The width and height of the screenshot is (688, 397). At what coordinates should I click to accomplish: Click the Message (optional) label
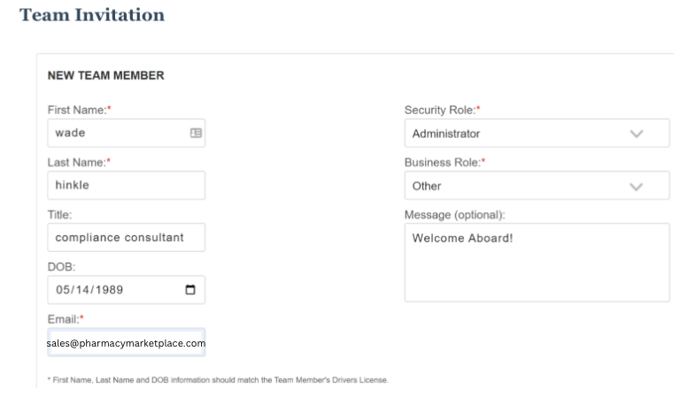click(x=455, y=215)
